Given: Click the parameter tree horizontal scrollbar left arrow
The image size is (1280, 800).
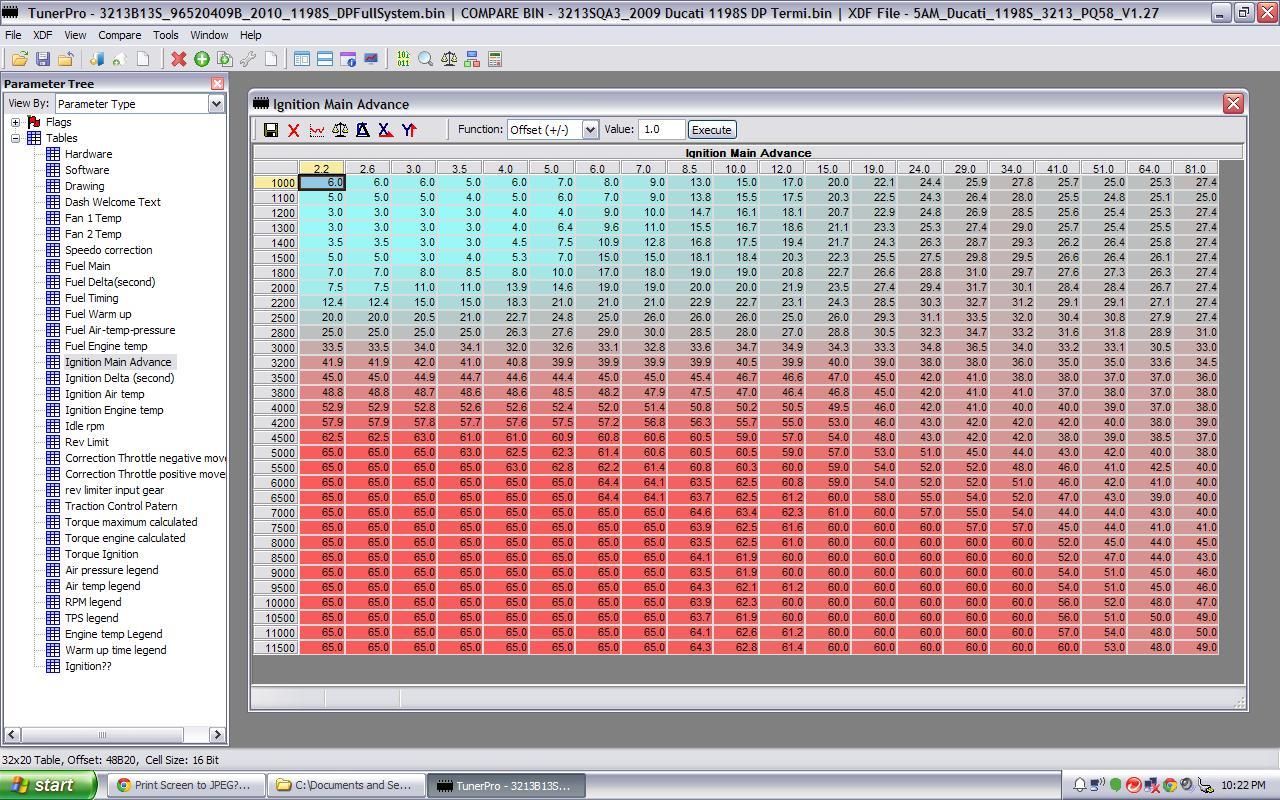Looking at the screenshot, I should [x=11, y=735].
